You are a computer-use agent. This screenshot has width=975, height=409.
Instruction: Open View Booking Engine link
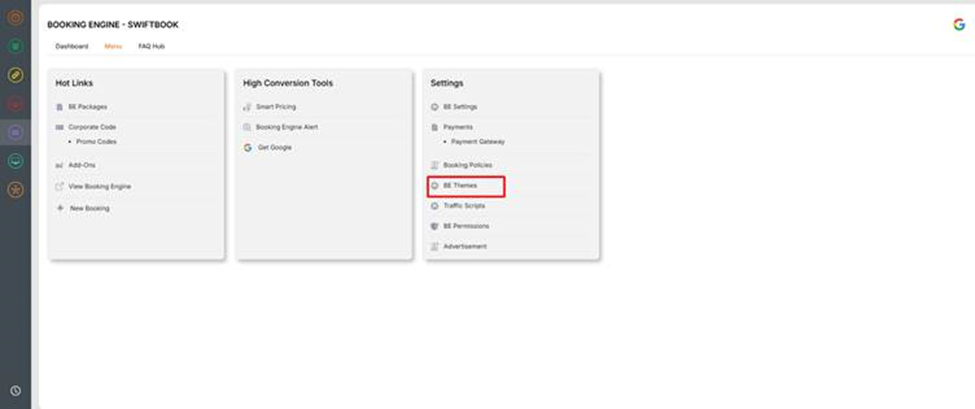99,186
